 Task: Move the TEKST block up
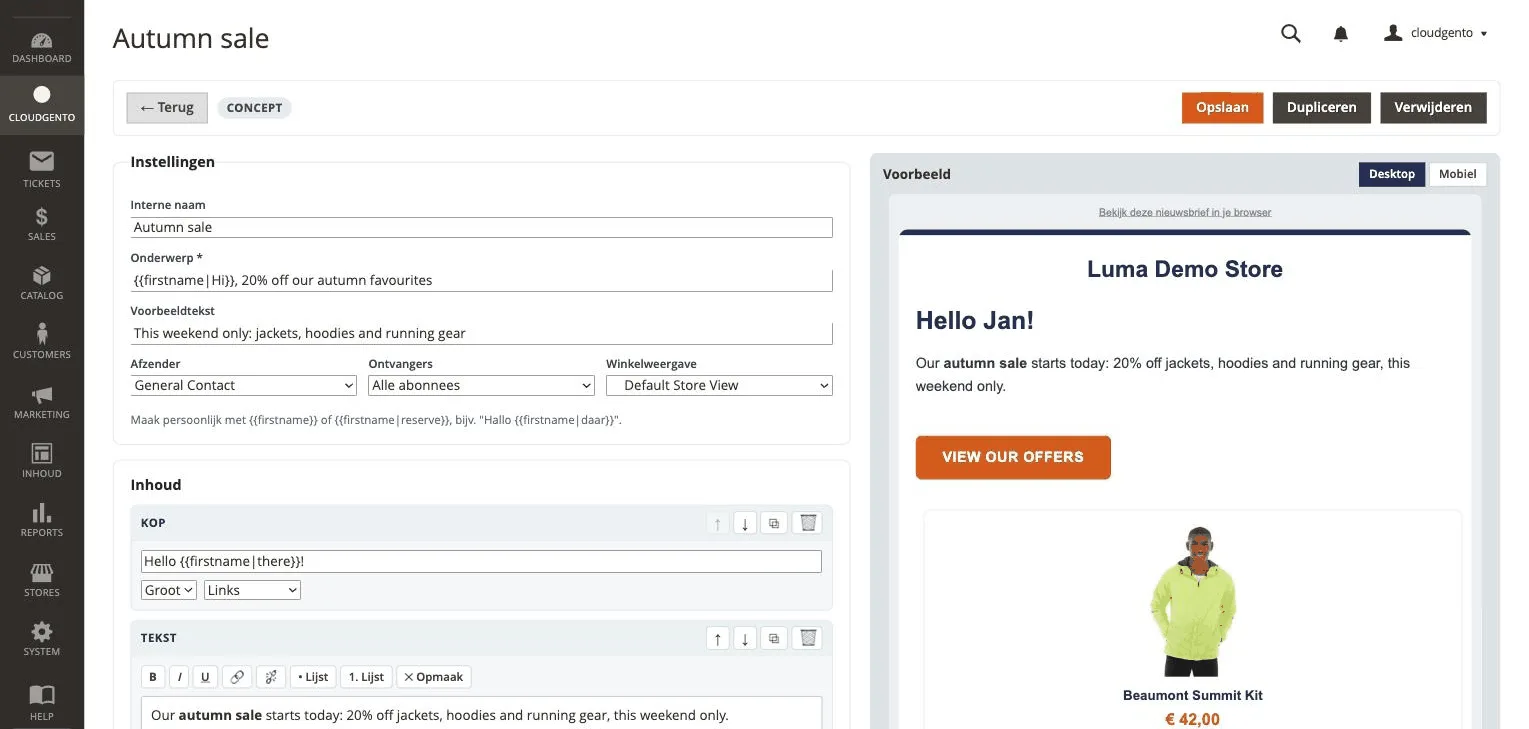coord(717,638)
